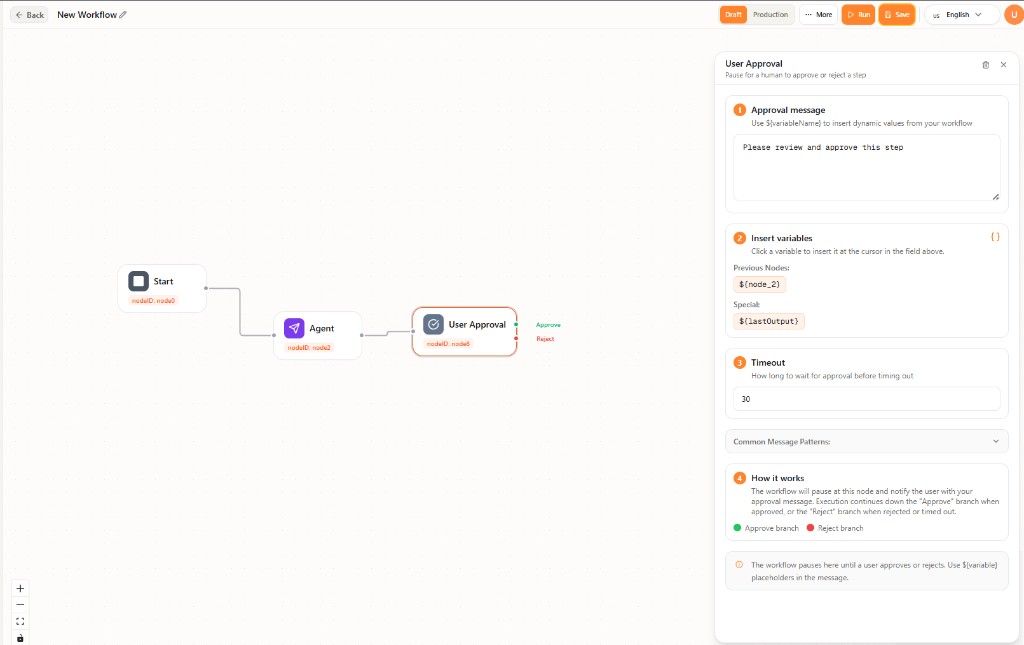Viewport: 1024px width, 645px height.
Task: Edit workflow name with pencil icon
Action: click(x=123, y=14)
